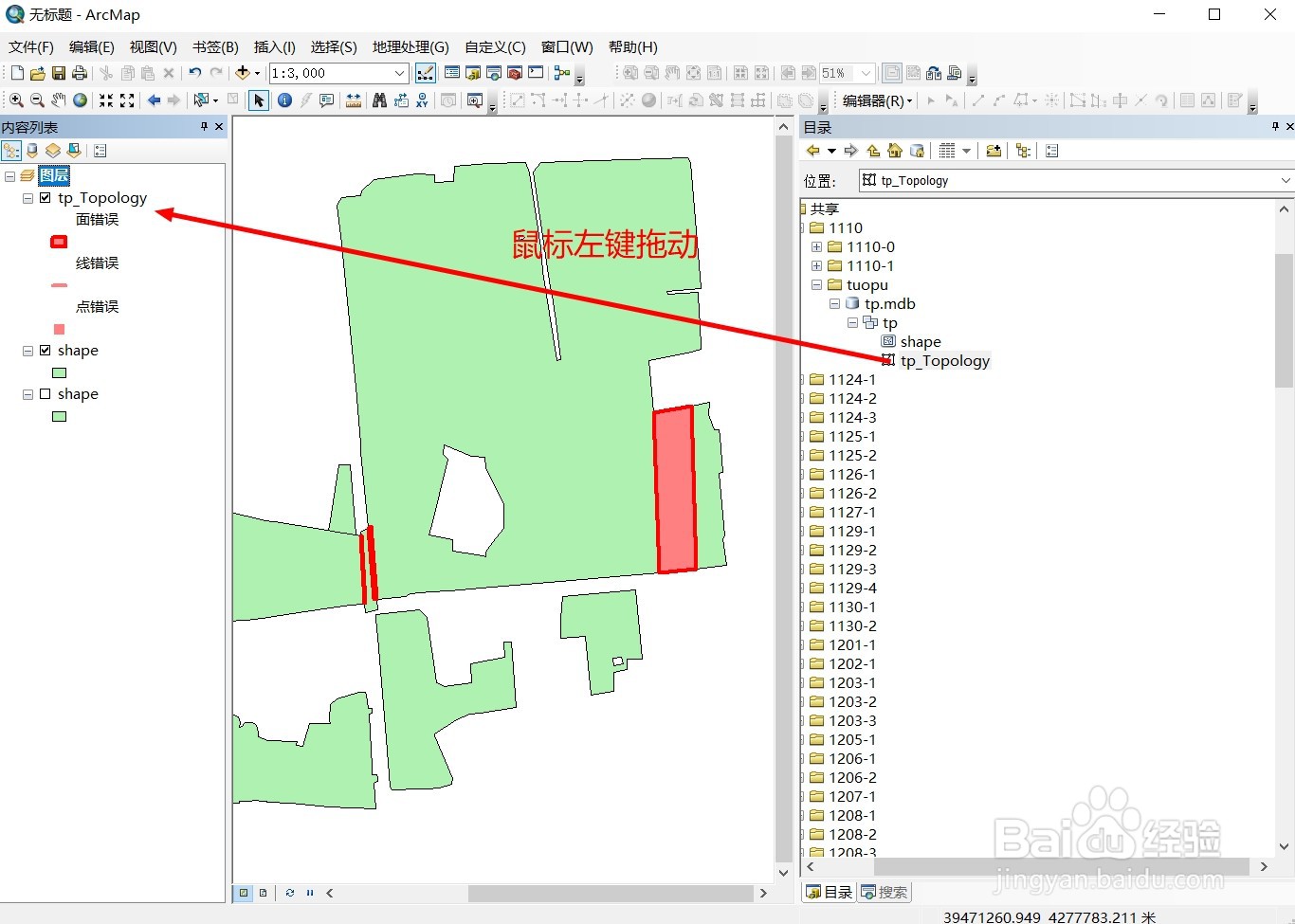Image resolution: width=1295 pixels, height=924 pixels.
Task: Open the ArcToolbox red toolbox icon
Action: tap(515, 73)
